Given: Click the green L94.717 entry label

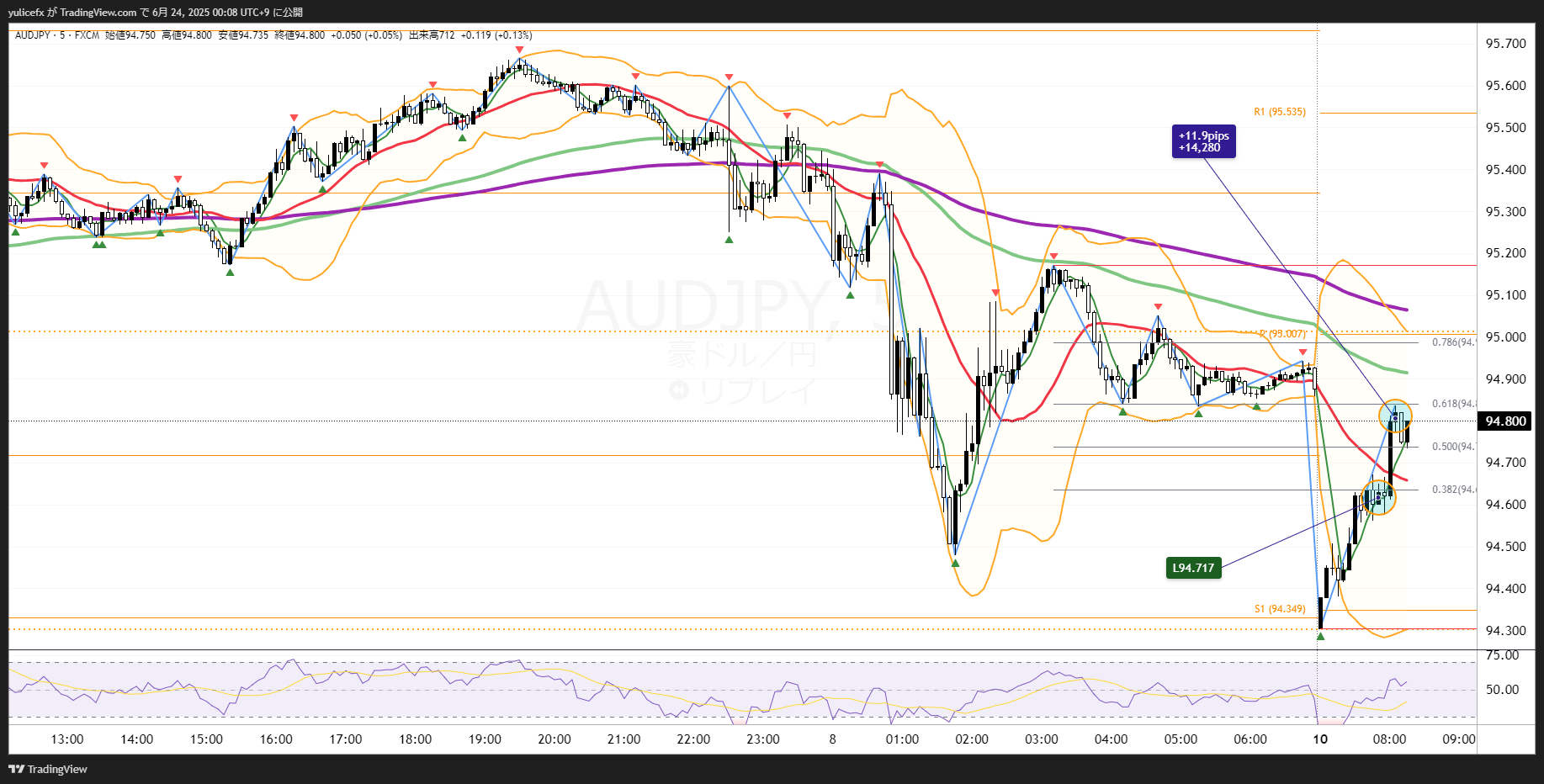Looking at the screenshot, I should click(1193, 568).
